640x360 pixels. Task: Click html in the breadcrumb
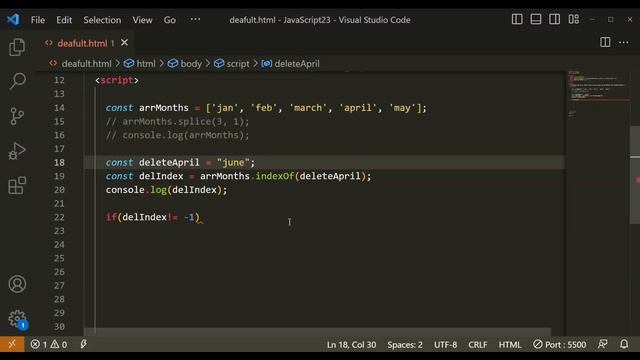[146, 64]
